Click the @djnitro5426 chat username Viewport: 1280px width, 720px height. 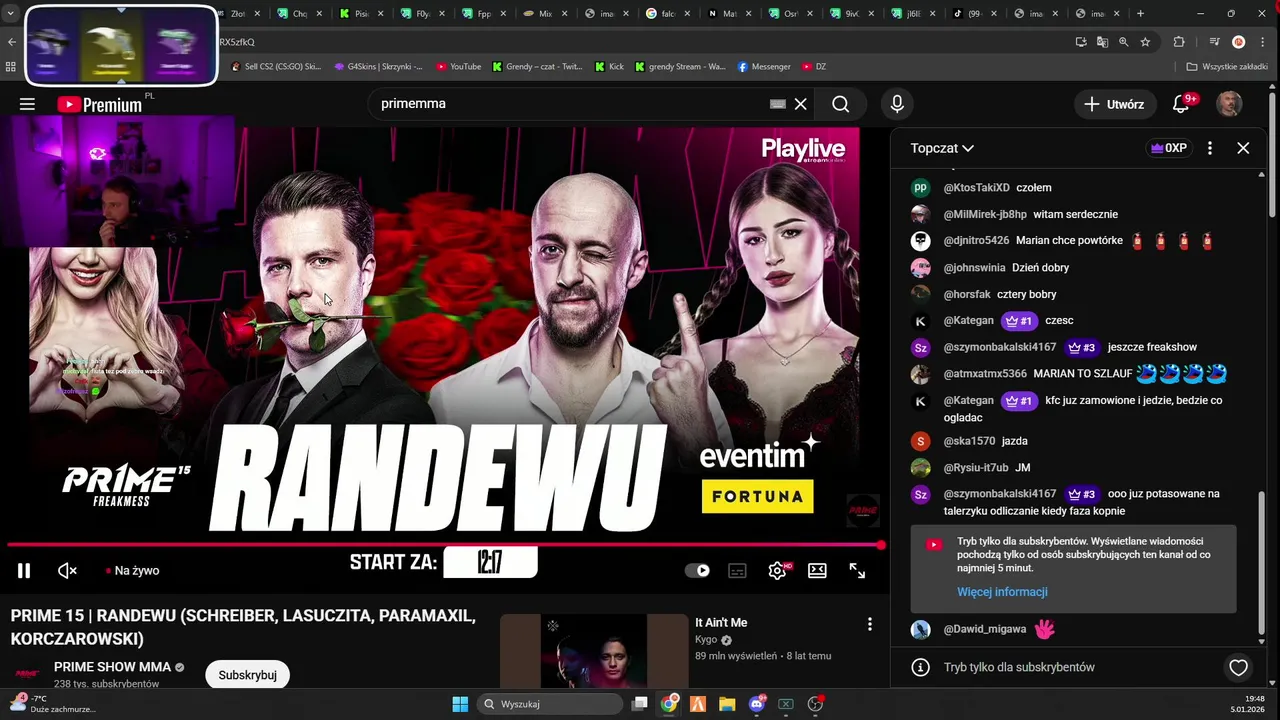[x=976, y=241]
